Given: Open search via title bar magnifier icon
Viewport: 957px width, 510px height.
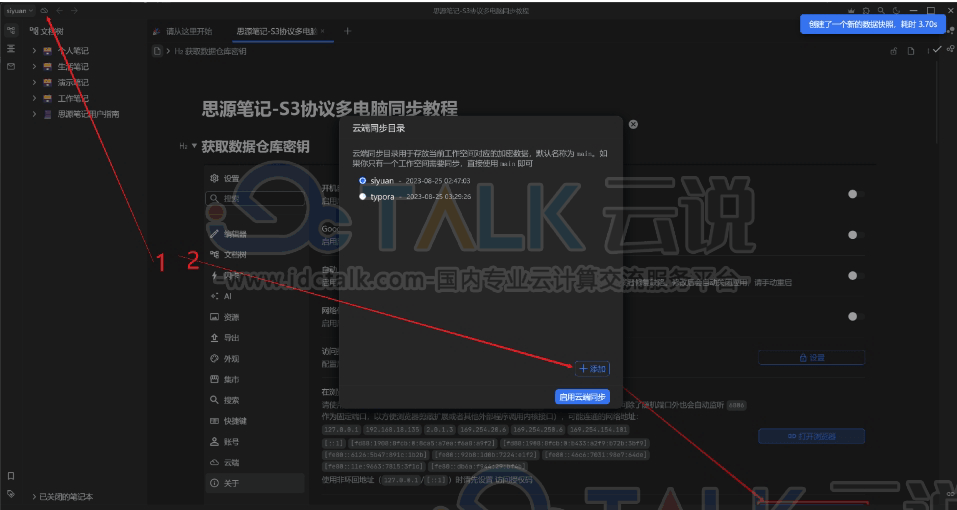Looking at the screenshot, I should tap(881, 11).
